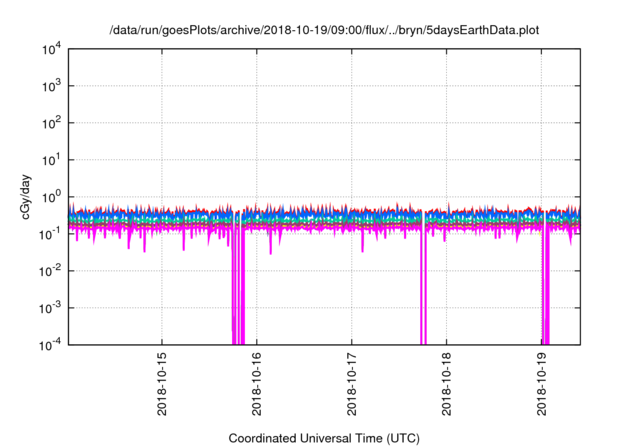Click the plot file path title
The image size is (640, 448).
point(324,30)
